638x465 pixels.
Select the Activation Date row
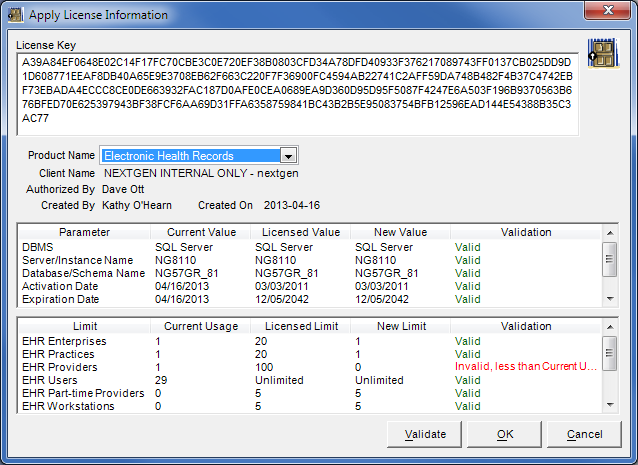pyautogui.click(x=309, y=286)
